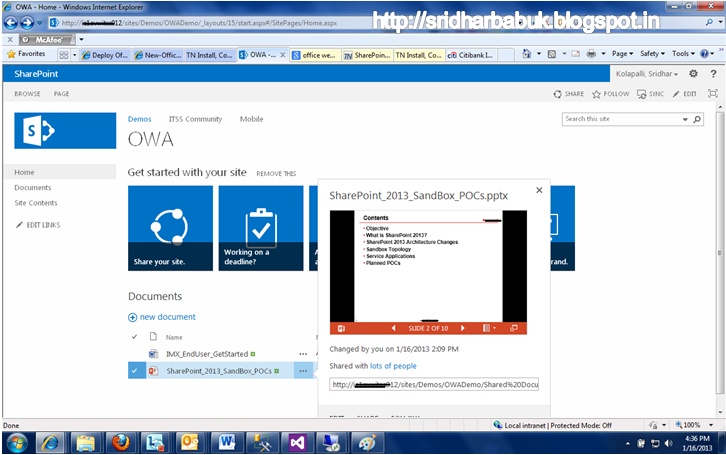This screenshot has width=726, height=455.
Task: Switch to the Citibank browser tab
Action: tap(471, 55)
